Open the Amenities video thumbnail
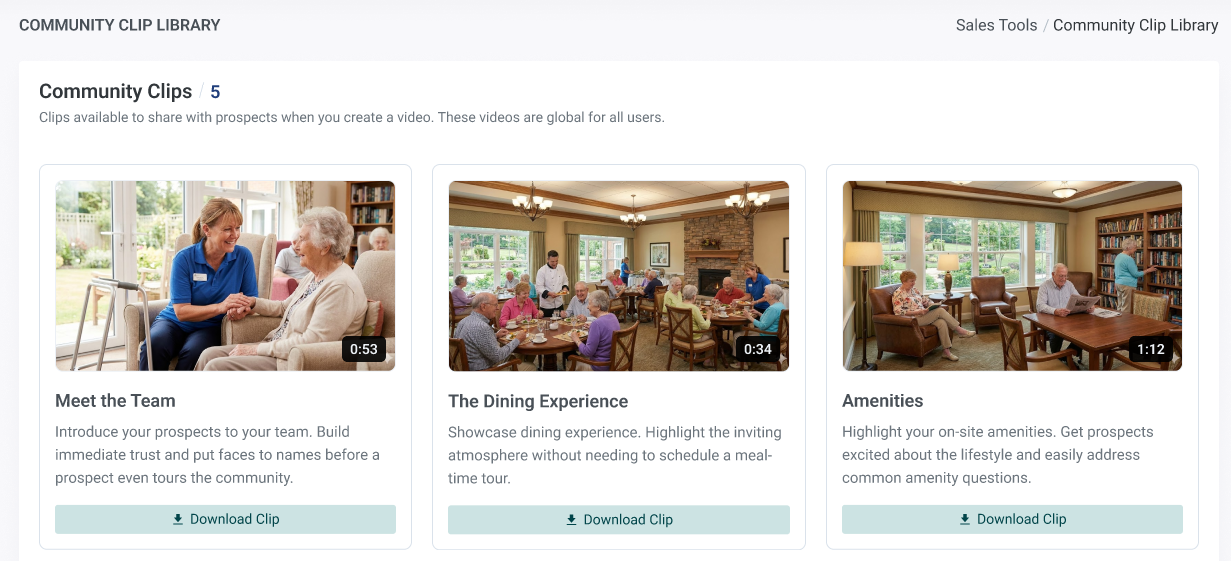 click(1012, 276)
